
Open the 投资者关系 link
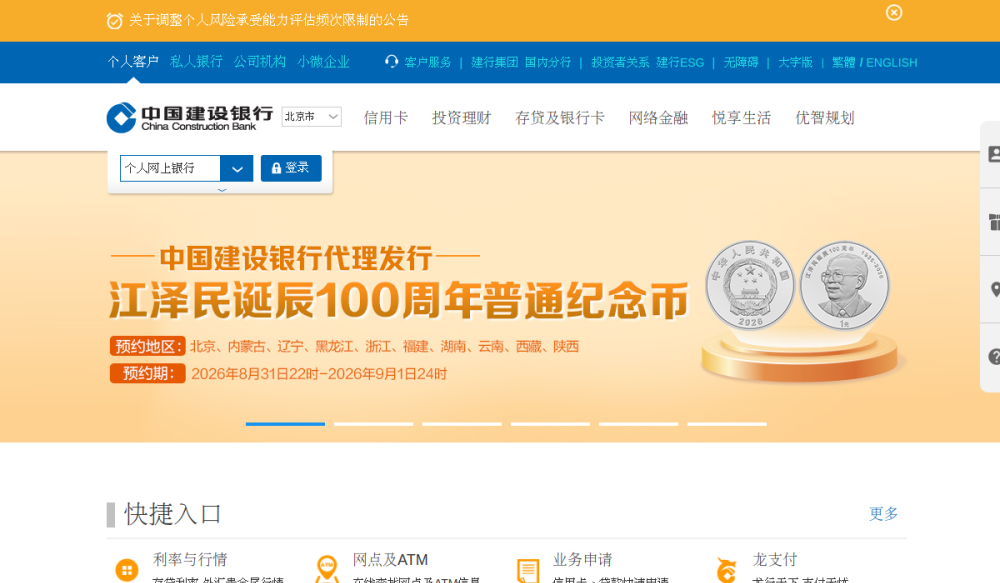pyautogui.click(x=620, y=63)
